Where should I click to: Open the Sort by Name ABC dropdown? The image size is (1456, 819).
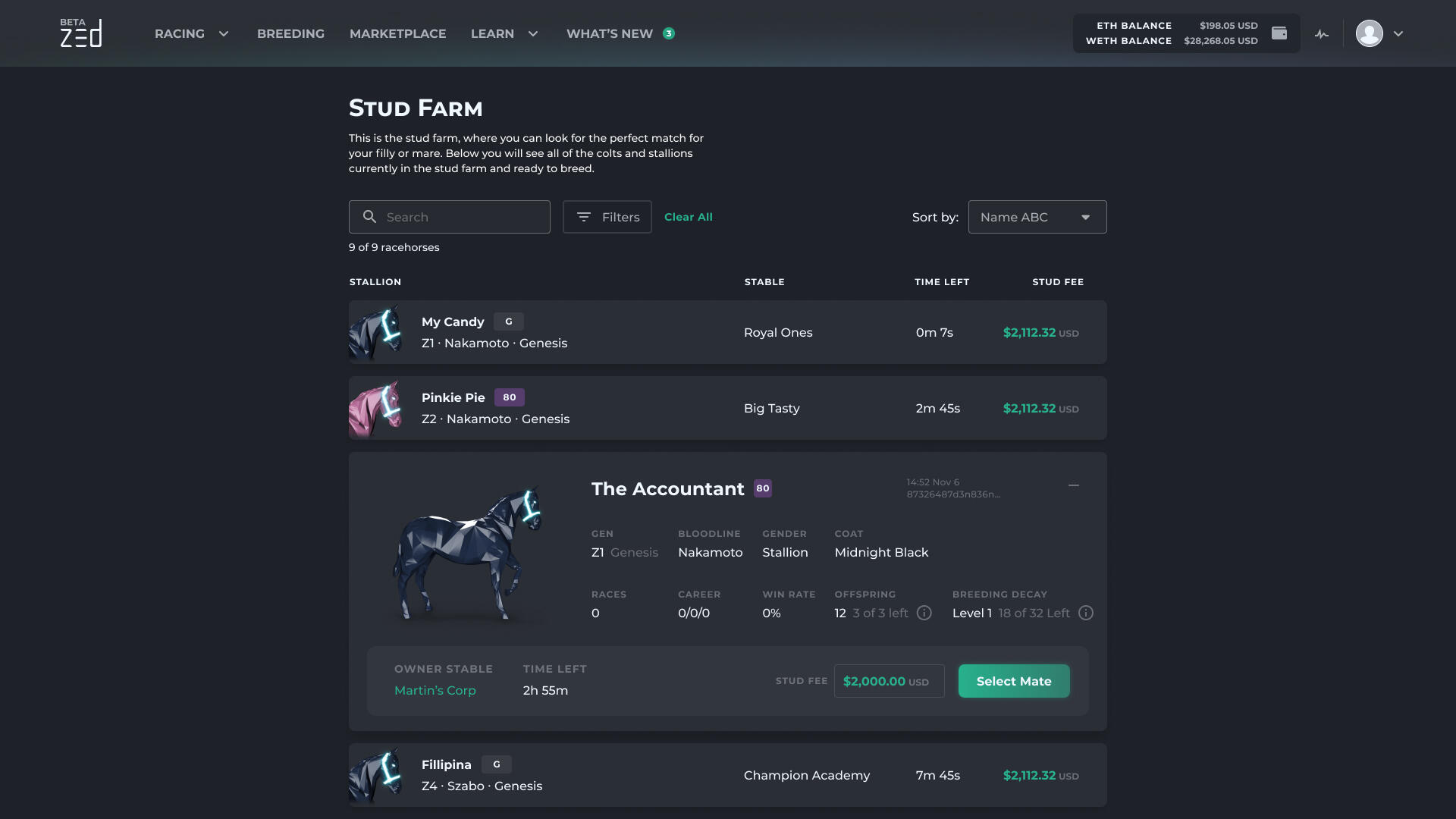click(1037, 217)
